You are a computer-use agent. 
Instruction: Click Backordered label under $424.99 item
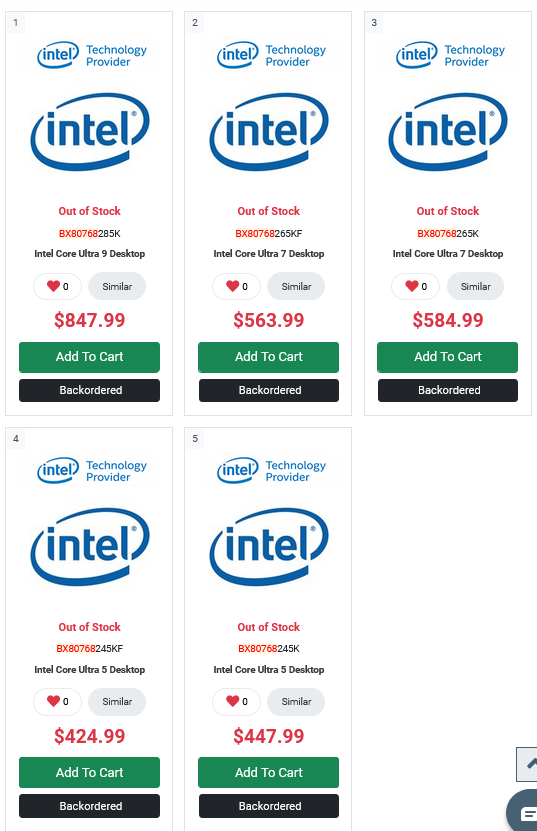point(90,806)
